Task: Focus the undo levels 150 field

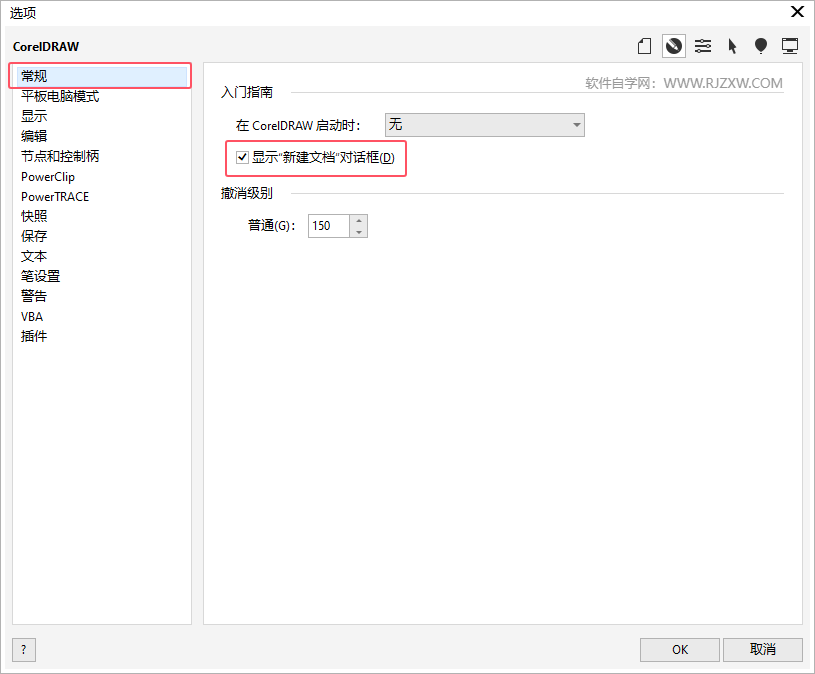Action: coord(329,226)
